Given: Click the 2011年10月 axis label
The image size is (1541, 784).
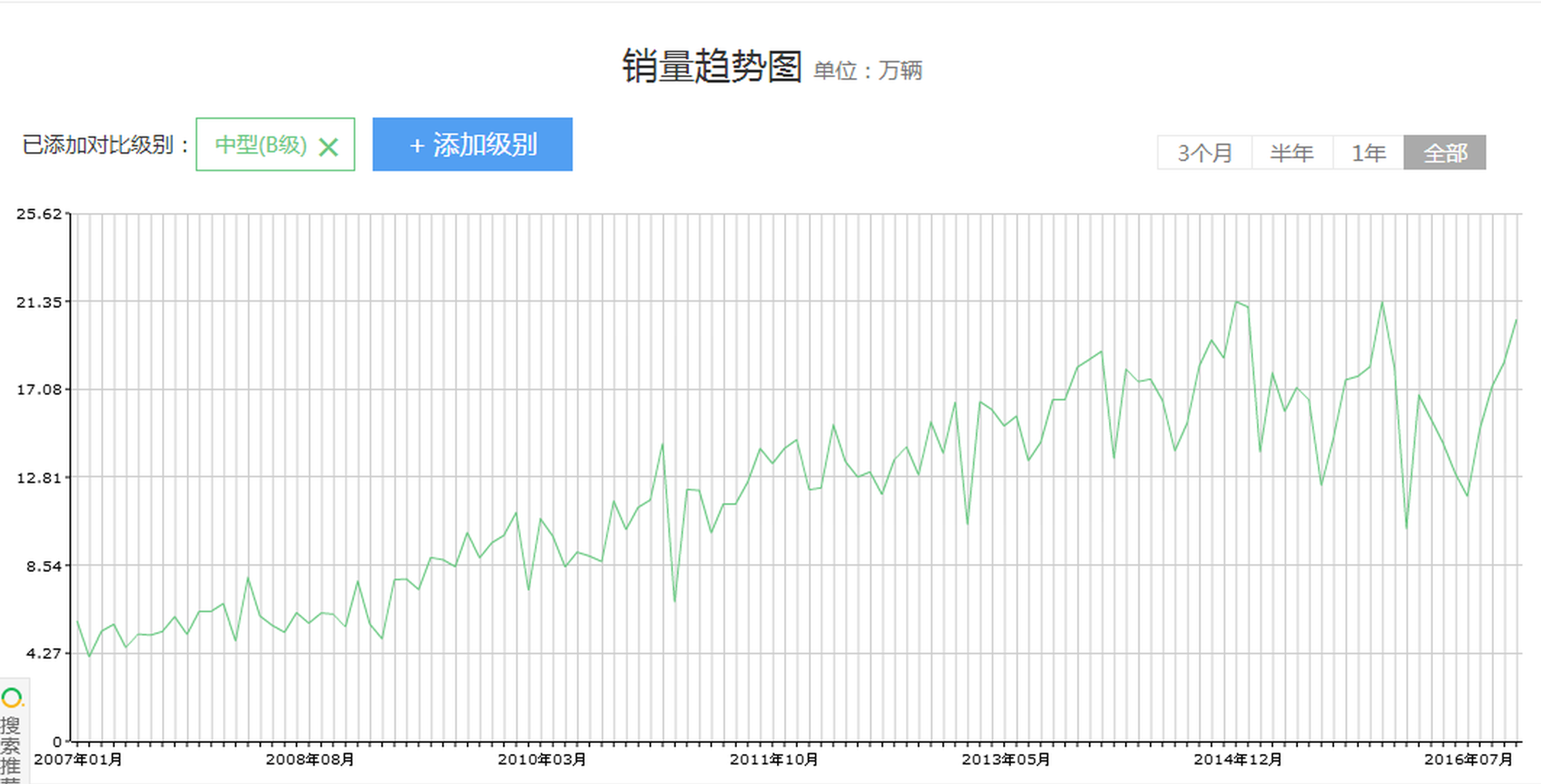Looking at the screenshot, I should point(774,759).
